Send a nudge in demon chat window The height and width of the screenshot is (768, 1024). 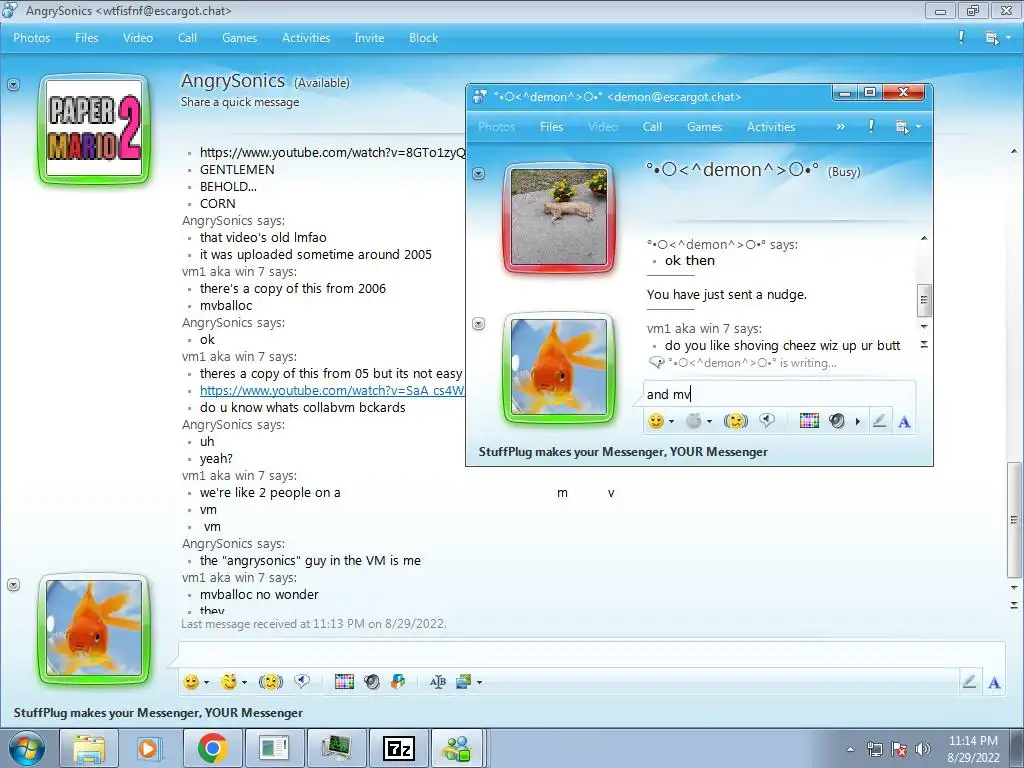[735, 421]
